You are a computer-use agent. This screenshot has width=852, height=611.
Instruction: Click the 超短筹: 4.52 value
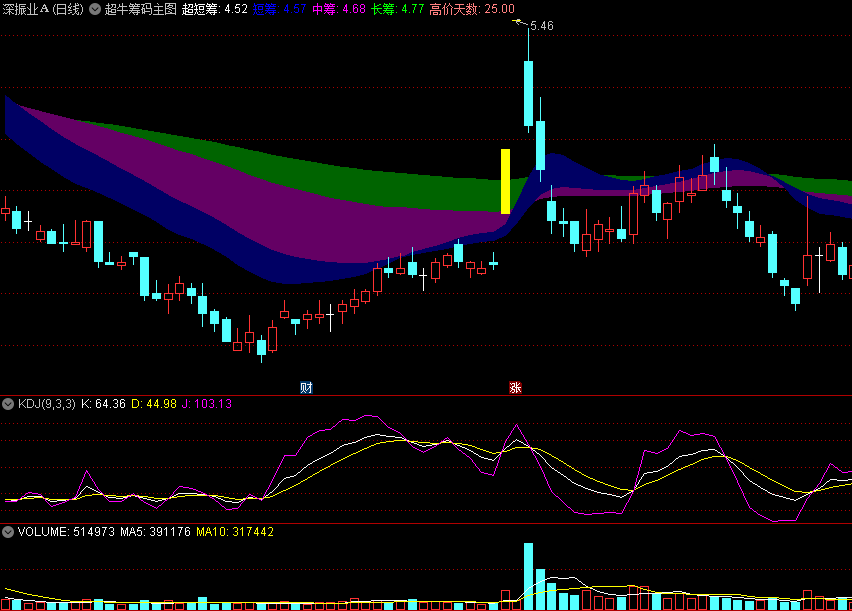tap(215, 9)
